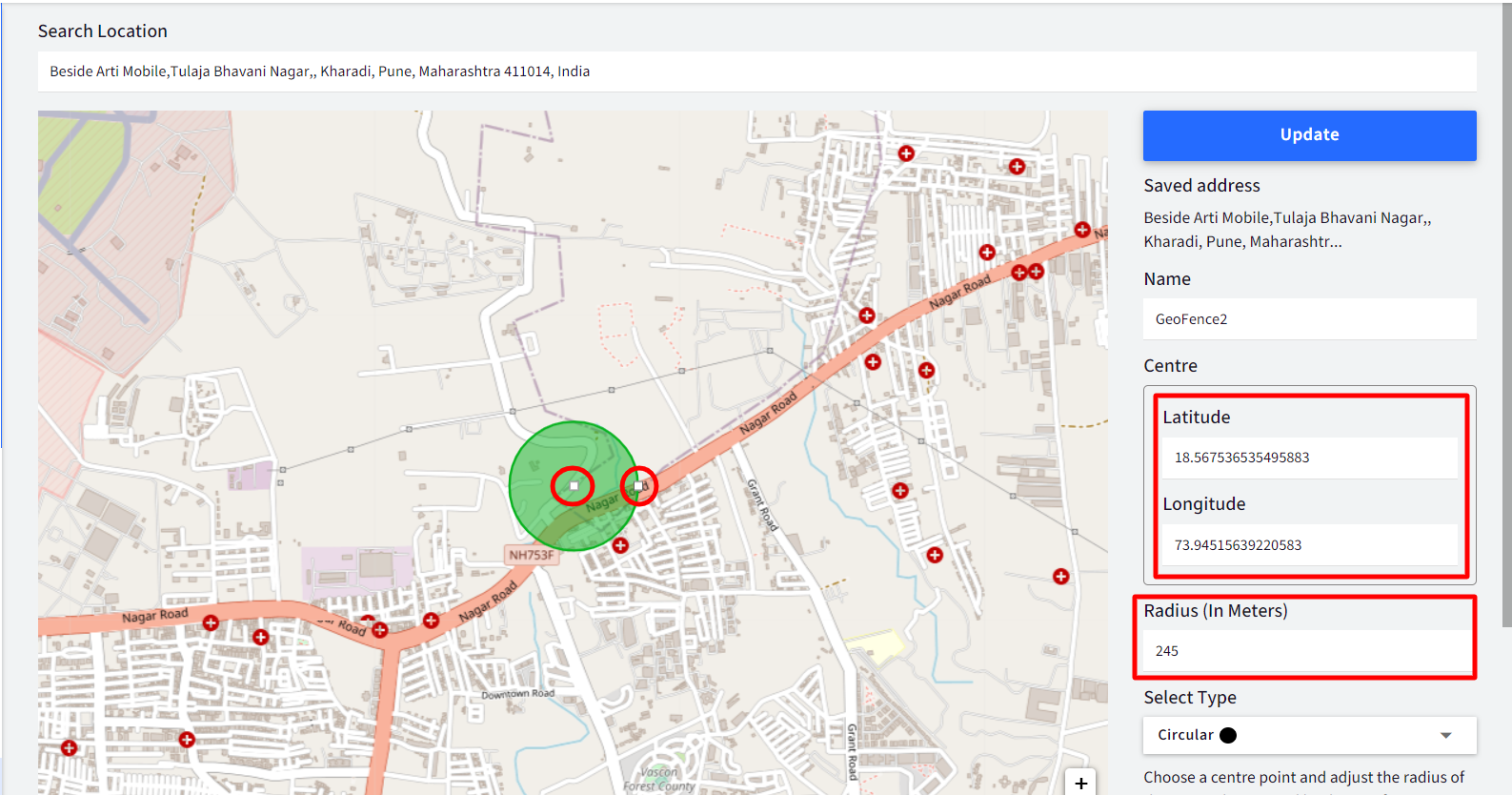Click the Select Type label
The width and height of the screenshot is (1512, 795).
click(x=1190, y=698)
